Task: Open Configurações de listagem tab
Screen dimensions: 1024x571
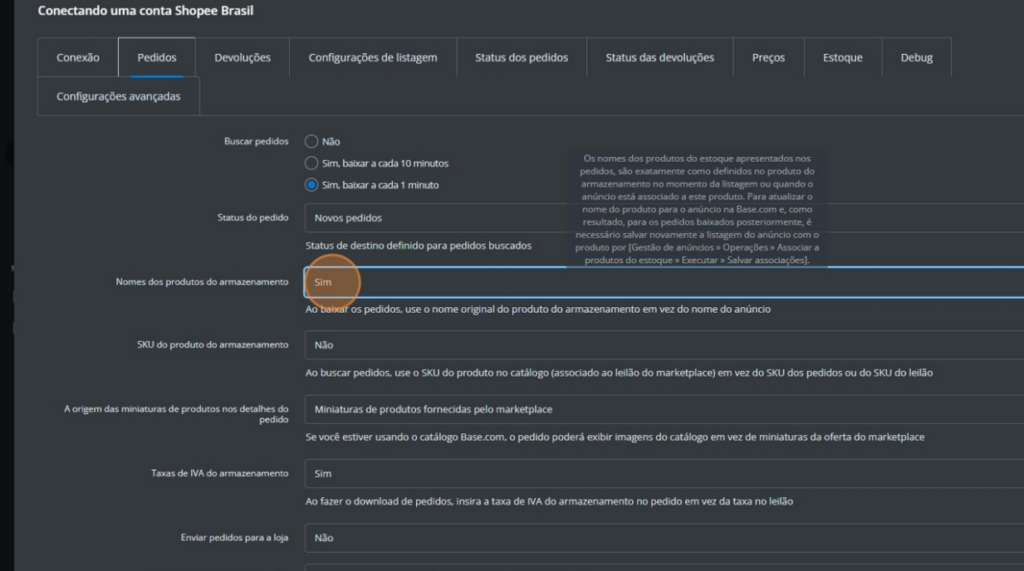Action: tap(372, 58)
